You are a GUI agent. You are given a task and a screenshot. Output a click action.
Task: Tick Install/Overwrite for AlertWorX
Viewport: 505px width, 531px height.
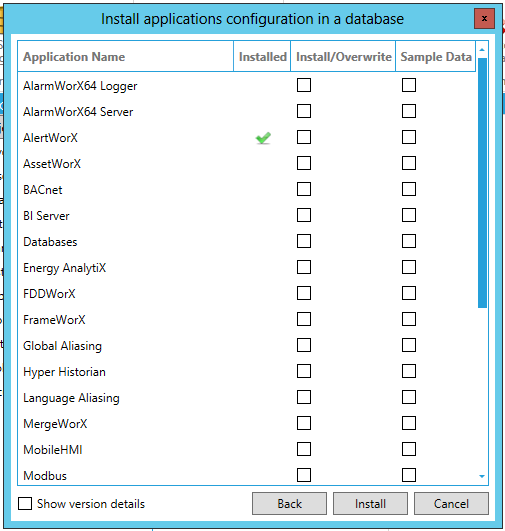click(x=304, y=137)
